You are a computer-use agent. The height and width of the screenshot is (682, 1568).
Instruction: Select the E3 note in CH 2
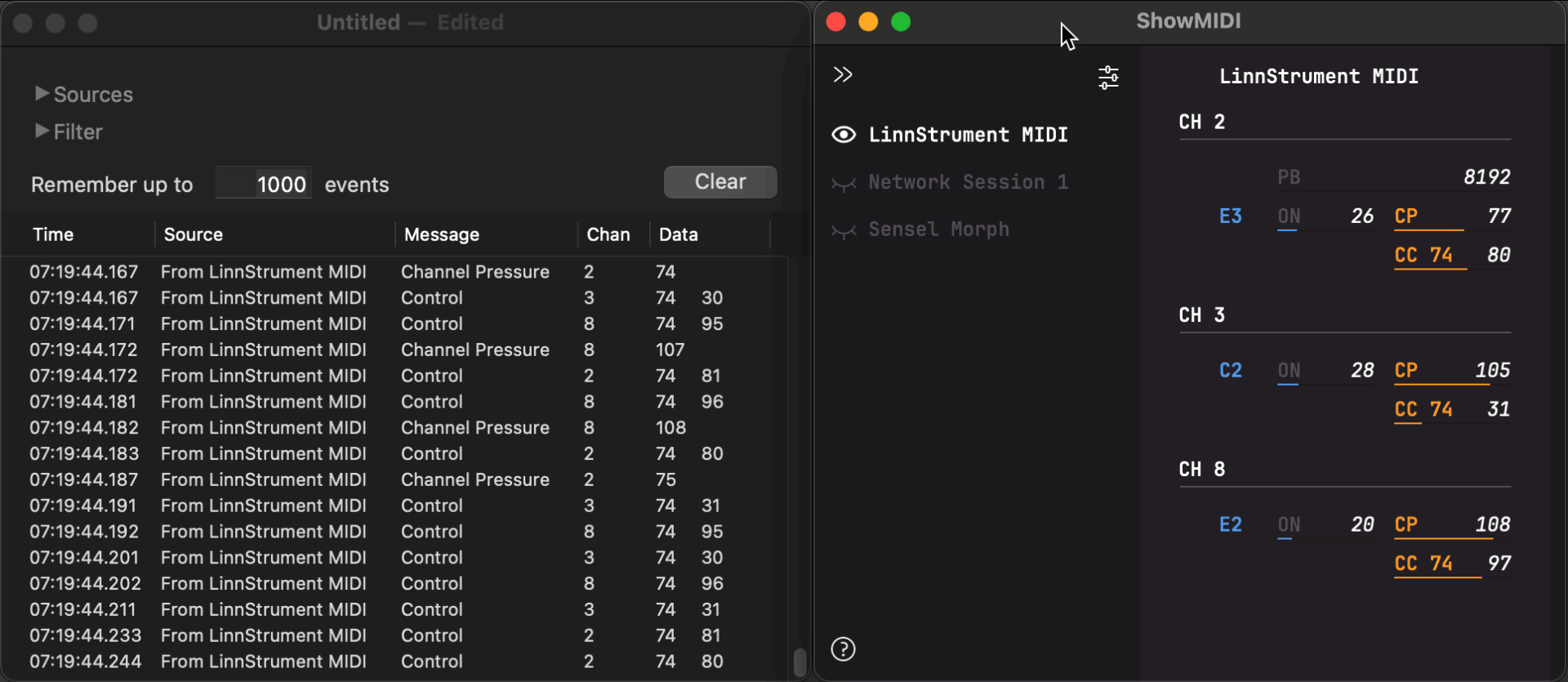[x=1230, y=216]
